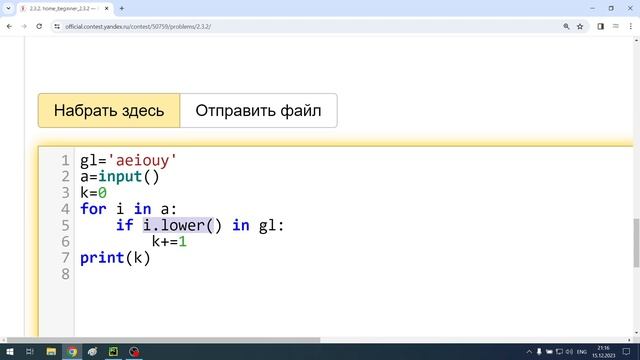Click the horizontal page scrollbar thumb
The image size is (640, 360).
163,340
